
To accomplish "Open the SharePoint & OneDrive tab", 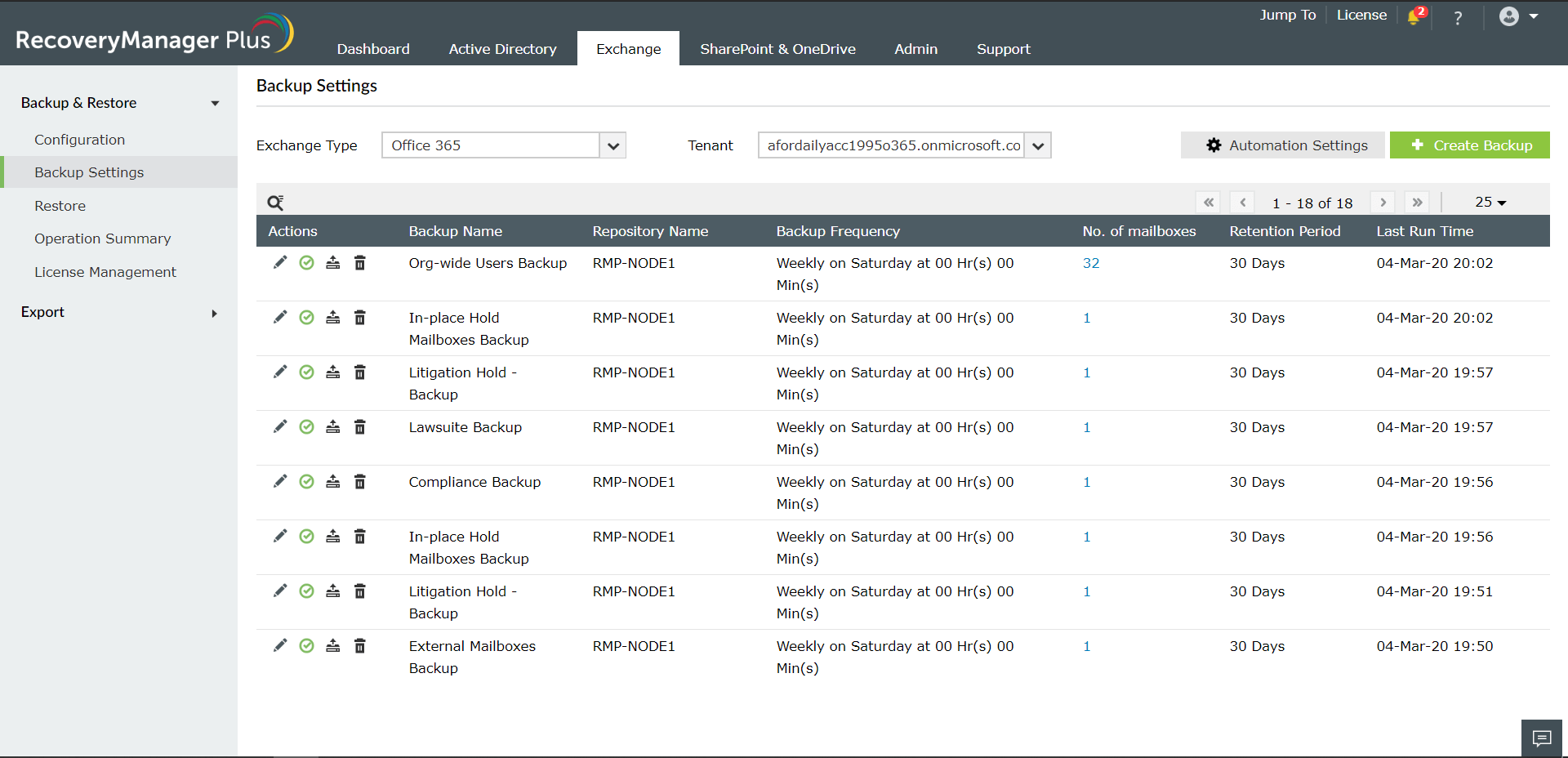I will [777, 49].
